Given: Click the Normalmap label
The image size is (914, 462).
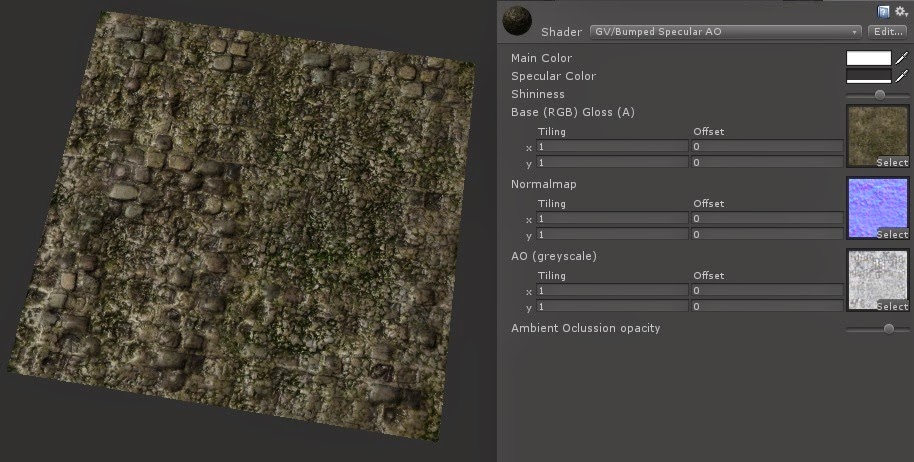Looking at the screenshot, I should (543, 184).
